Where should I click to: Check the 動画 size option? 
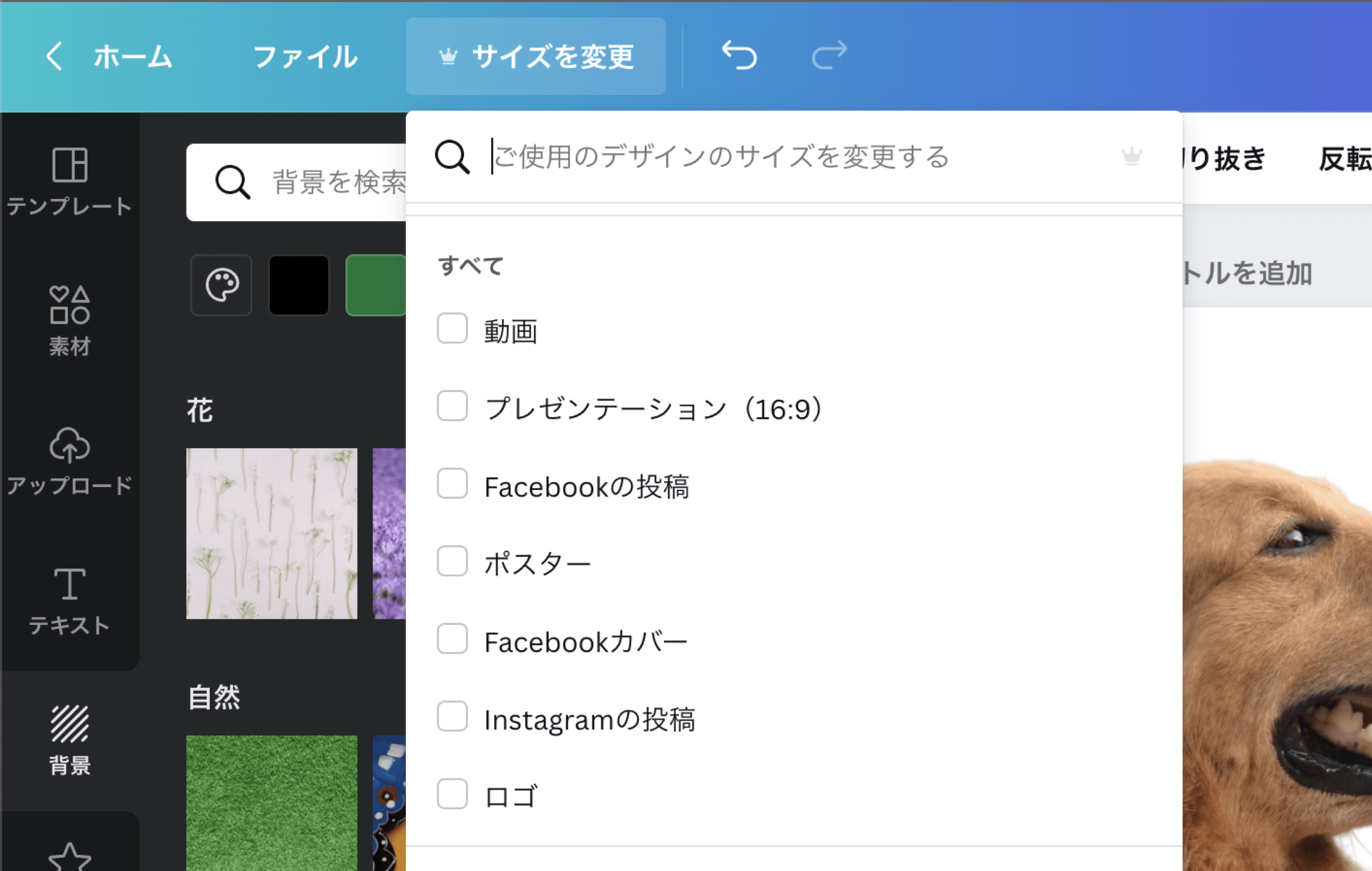click(451, 330)
